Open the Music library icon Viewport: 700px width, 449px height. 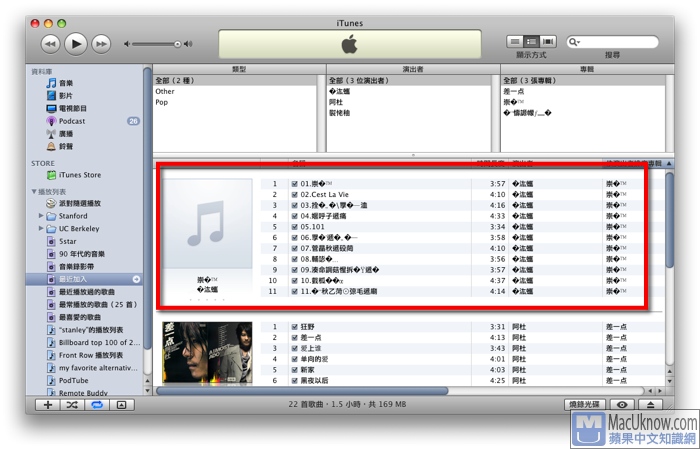click(51, 83)
